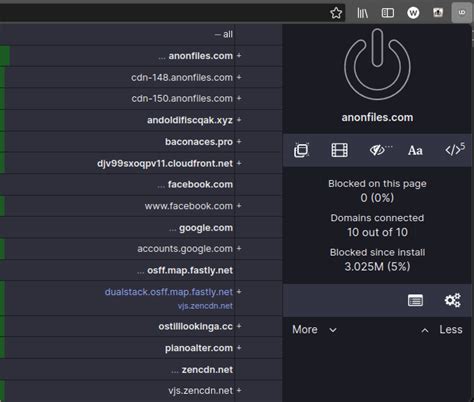Screen dimensions: 474x402
Task: Click the uBlock Origin toolbar button
Action: click(x=462, y=13)
